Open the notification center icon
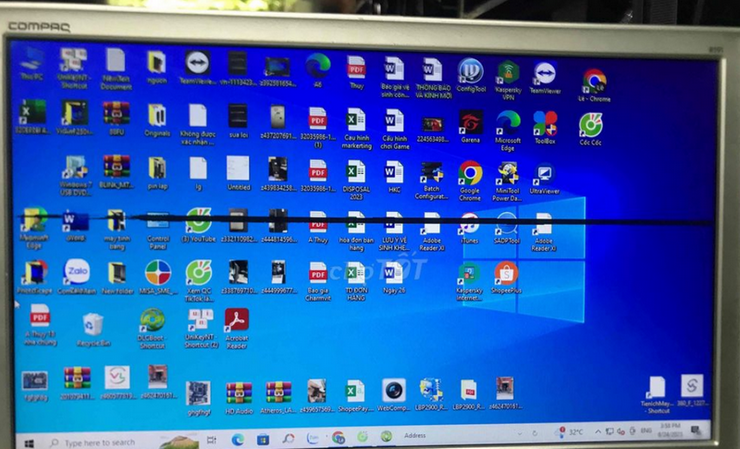Image resolution: width=740 pixels, height=449 pixels. click(x=695, y=429)
